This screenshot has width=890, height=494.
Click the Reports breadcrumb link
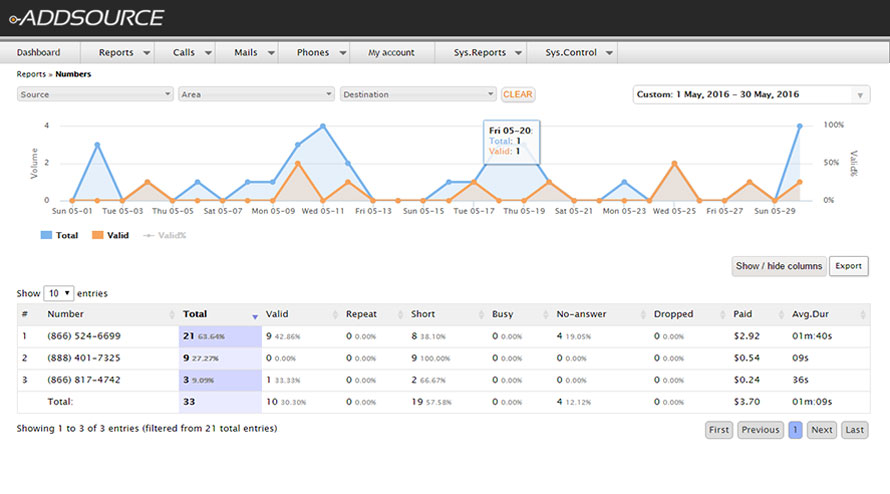point(31,74)
